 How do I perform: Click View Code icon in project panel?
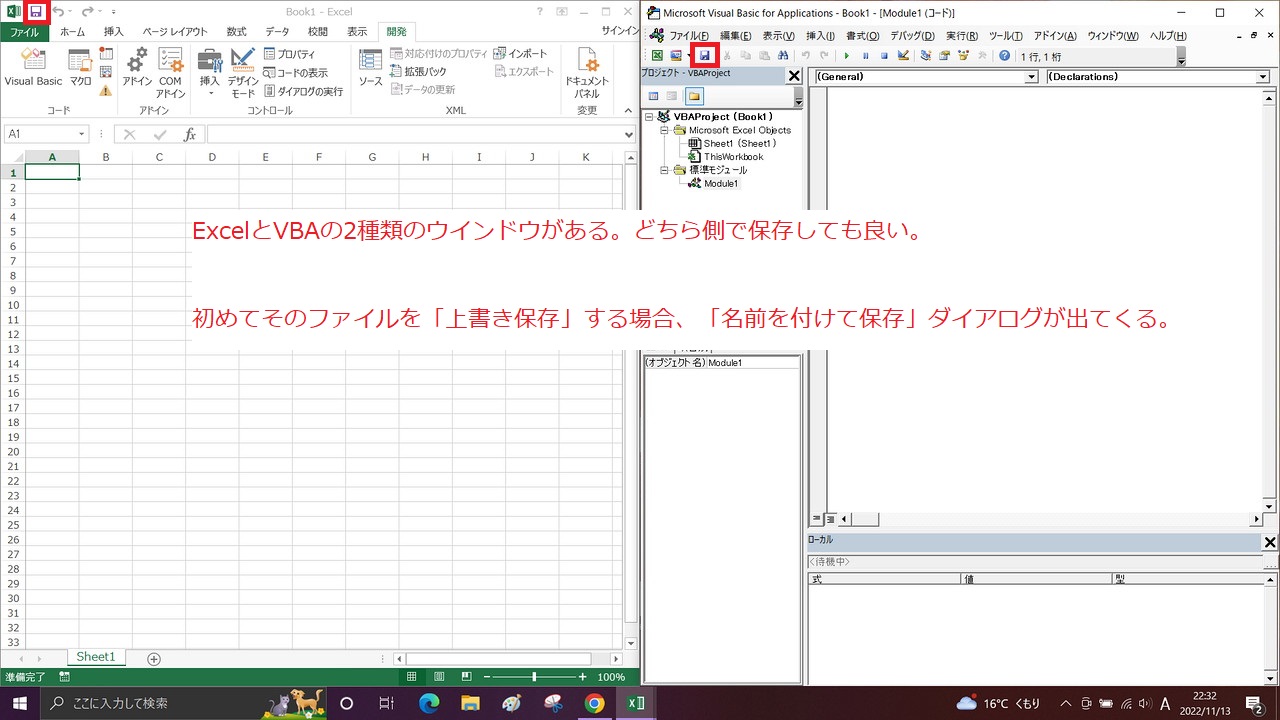(654, 96)
